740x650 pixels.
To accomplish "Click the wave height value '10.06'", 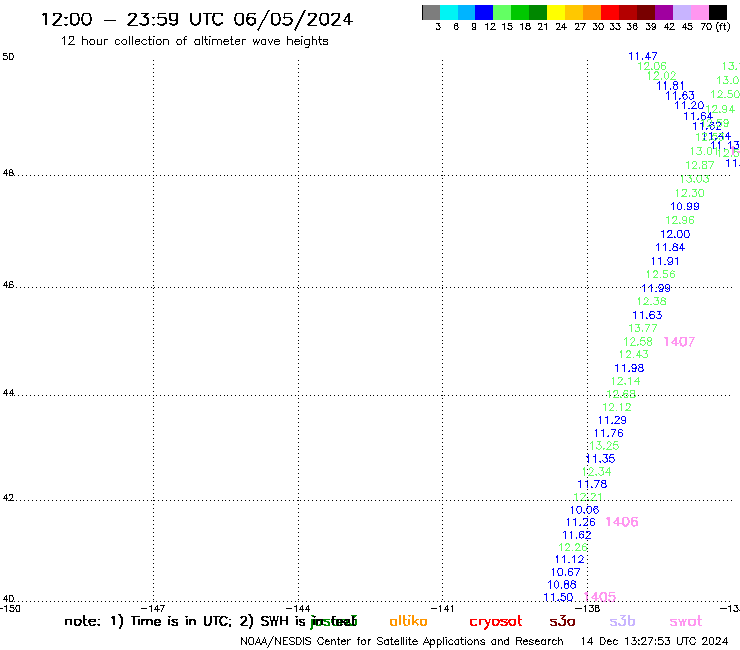I will pos(584,510).
